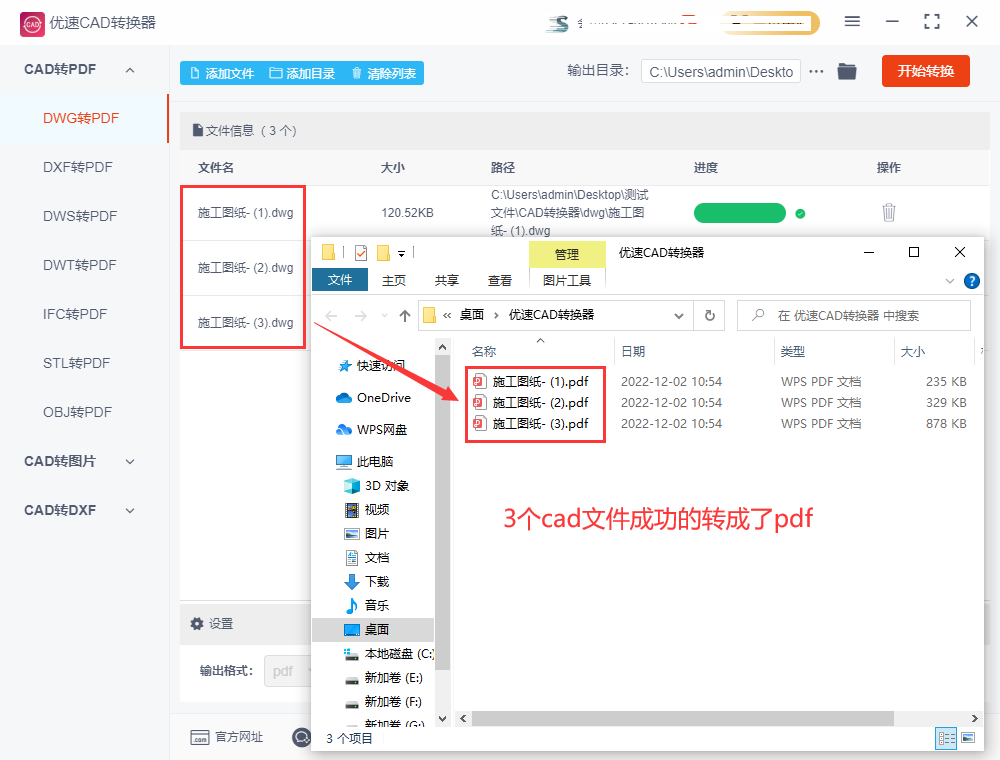The height and width of the screenshot is (760, 1000).
Task: Select 本地磁盘 (C:) drive
Action: 389,654
